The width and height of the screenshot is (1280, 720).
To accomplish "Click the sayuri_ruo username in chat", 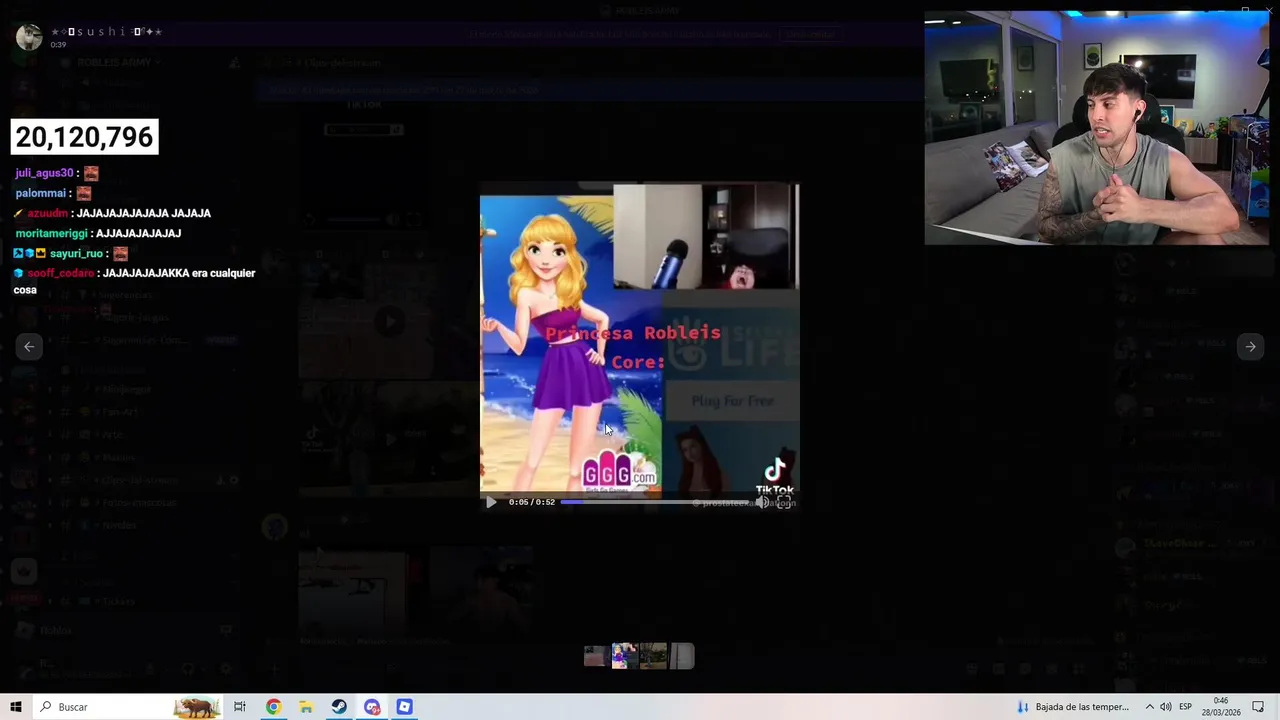I will [77, 253].
